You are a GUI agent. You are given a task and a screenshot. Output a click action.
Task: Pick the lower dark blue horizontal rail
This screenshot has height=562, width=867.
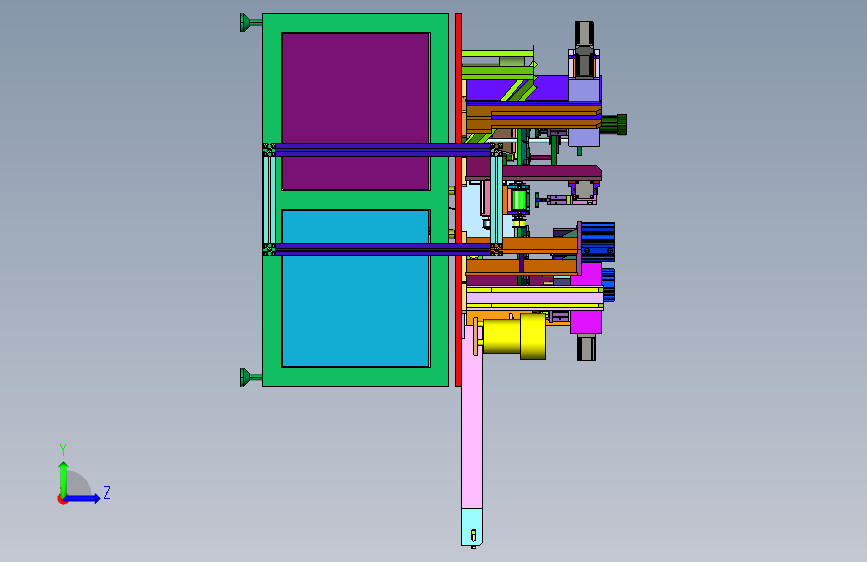pos(383,249)
